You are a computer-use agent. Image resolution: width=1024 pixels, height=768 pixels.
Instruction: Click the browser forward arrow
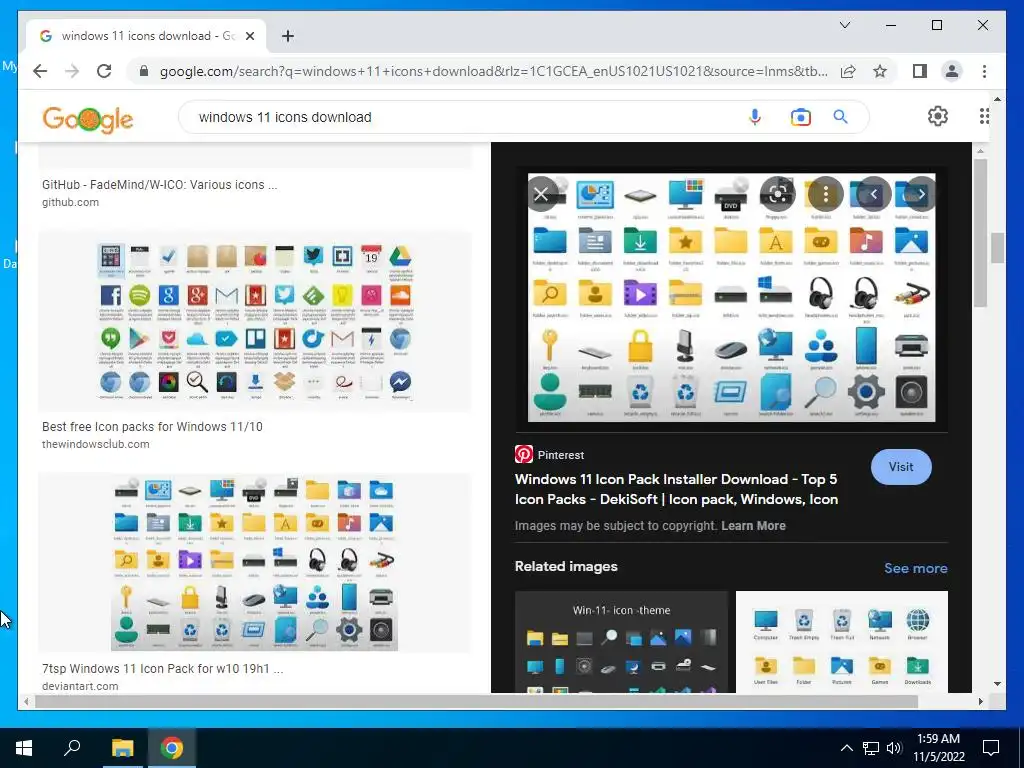point(72,71)
